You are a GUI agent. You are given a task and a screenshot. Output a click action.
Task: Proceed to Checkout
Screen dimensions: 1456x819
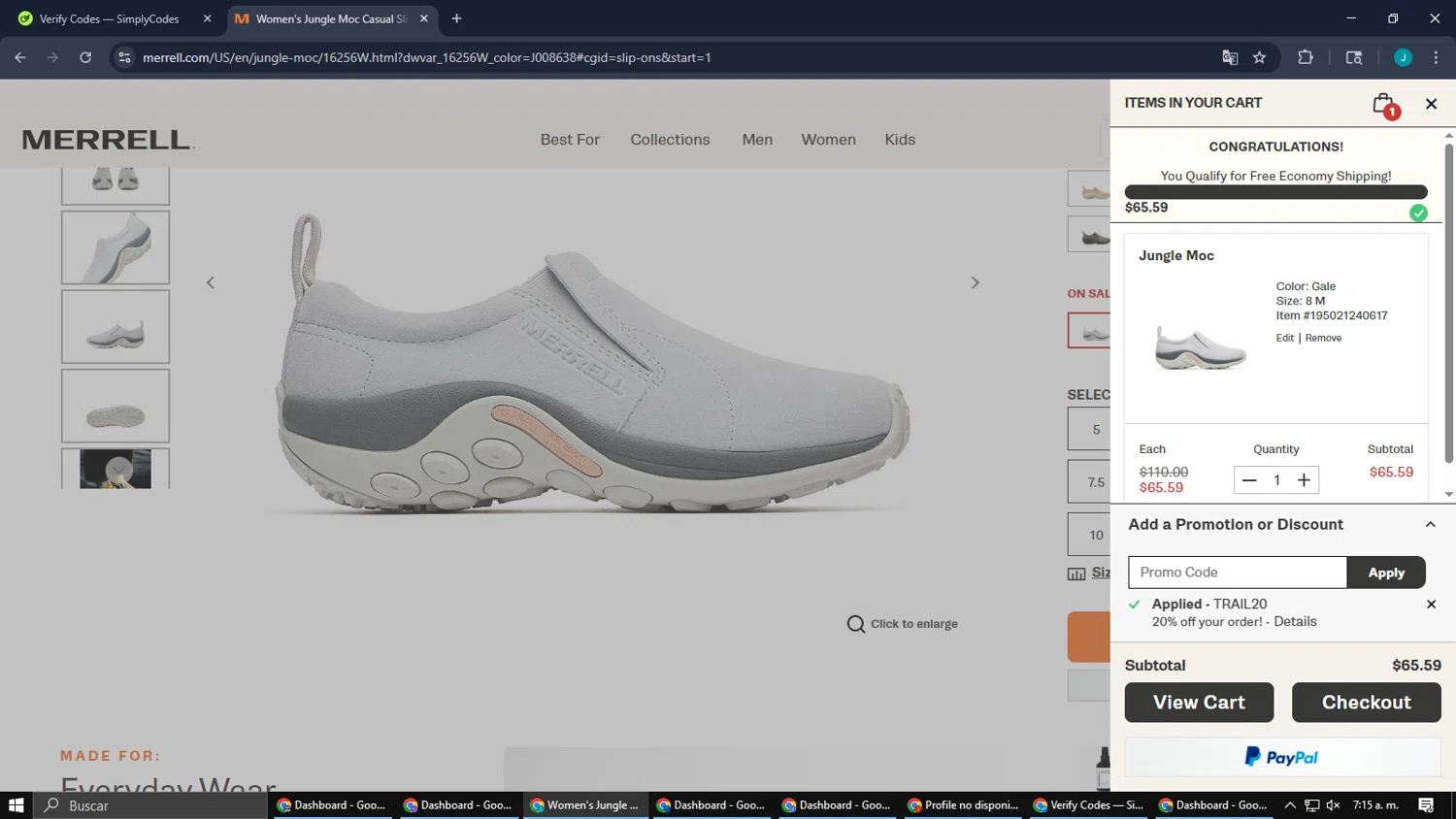(x=1366, y=703)
